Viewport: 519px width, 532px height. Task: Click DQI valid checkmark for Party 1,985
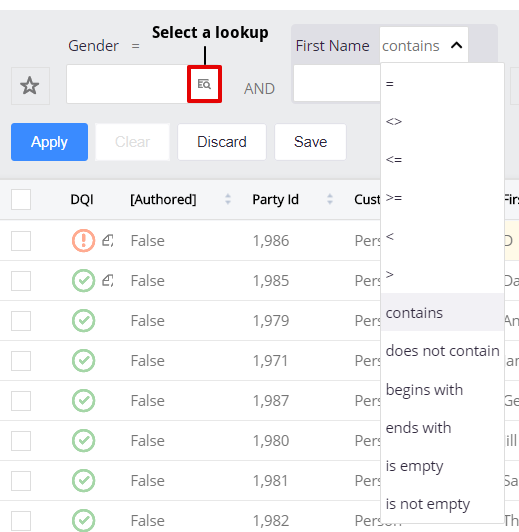point(83,281)
